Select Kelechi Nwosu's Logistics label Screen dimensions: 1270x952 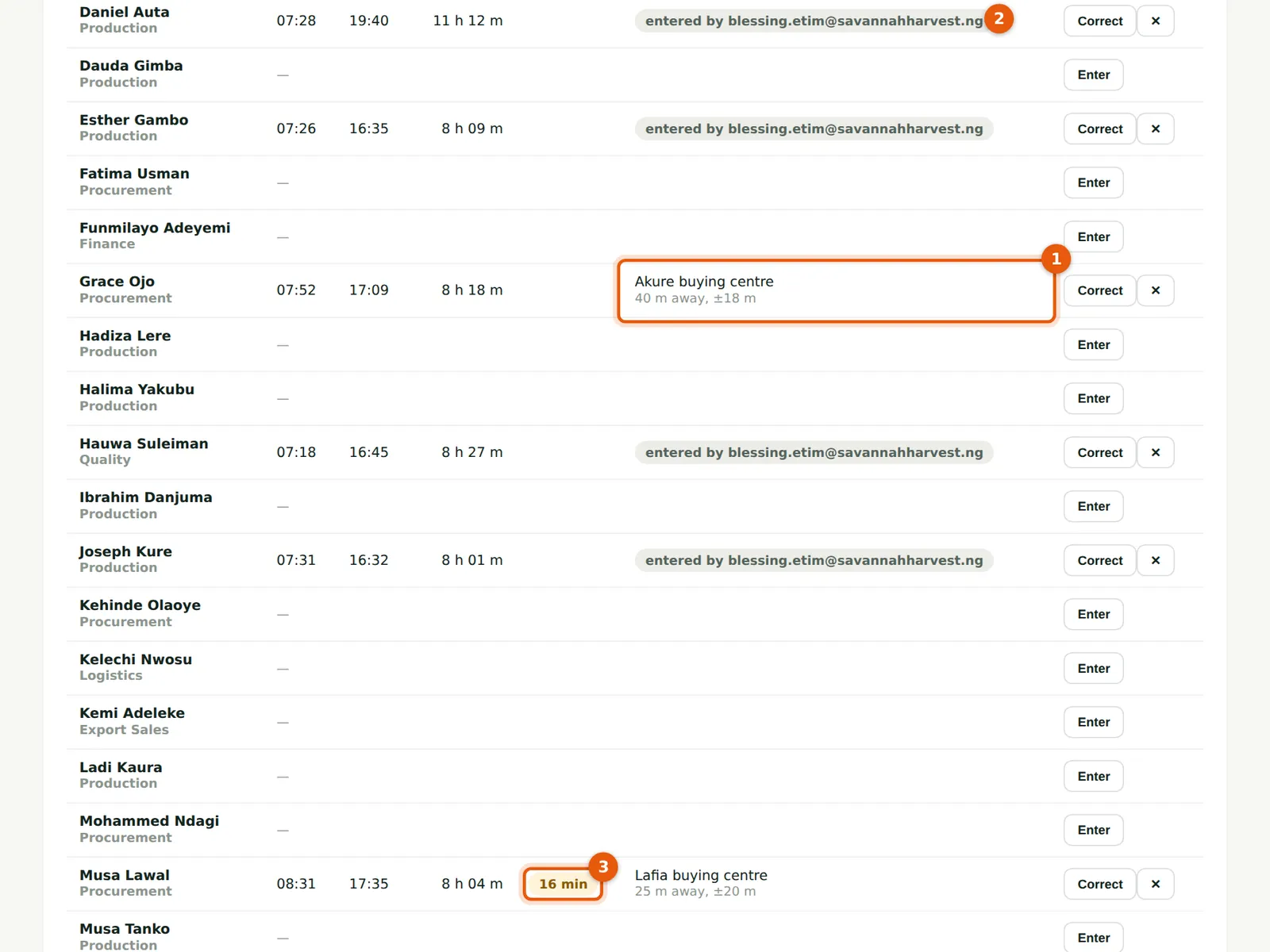tap(111, 676)
